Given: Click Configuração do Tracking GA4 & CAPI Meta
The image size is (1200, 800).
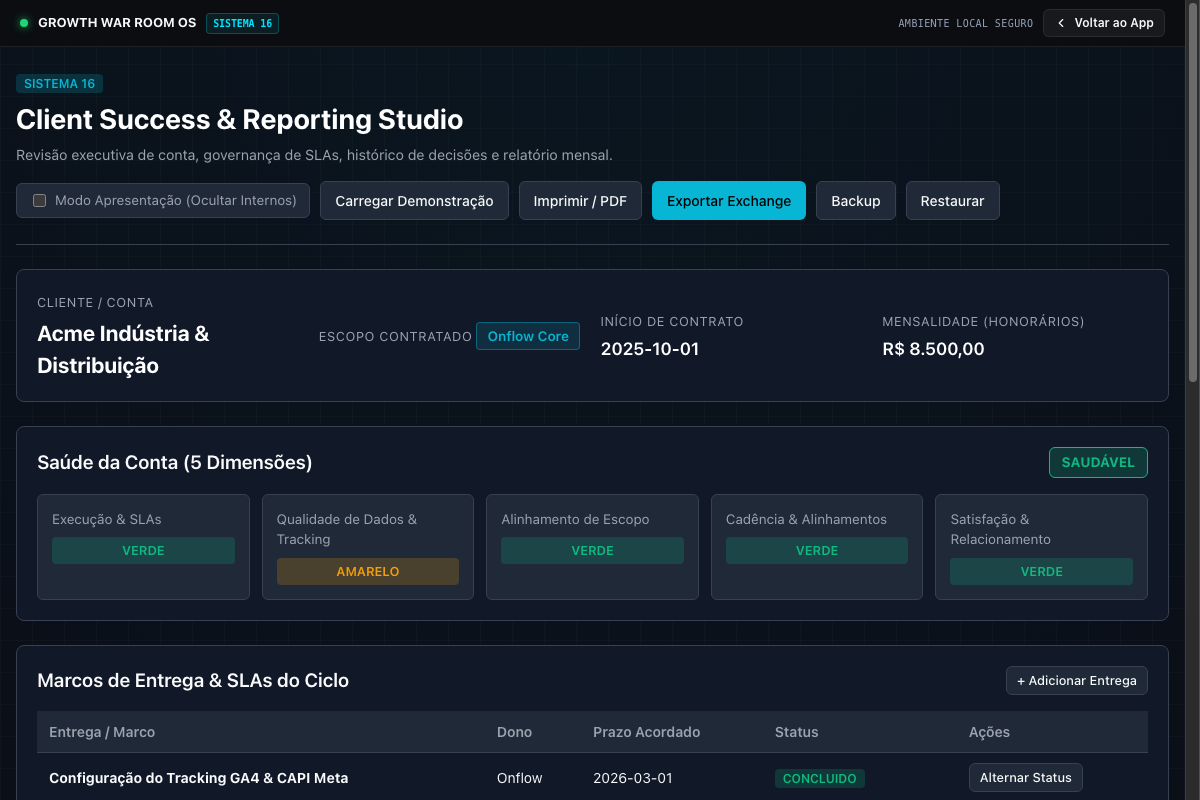Looking at the screenshot, I should tap(198, 777).
